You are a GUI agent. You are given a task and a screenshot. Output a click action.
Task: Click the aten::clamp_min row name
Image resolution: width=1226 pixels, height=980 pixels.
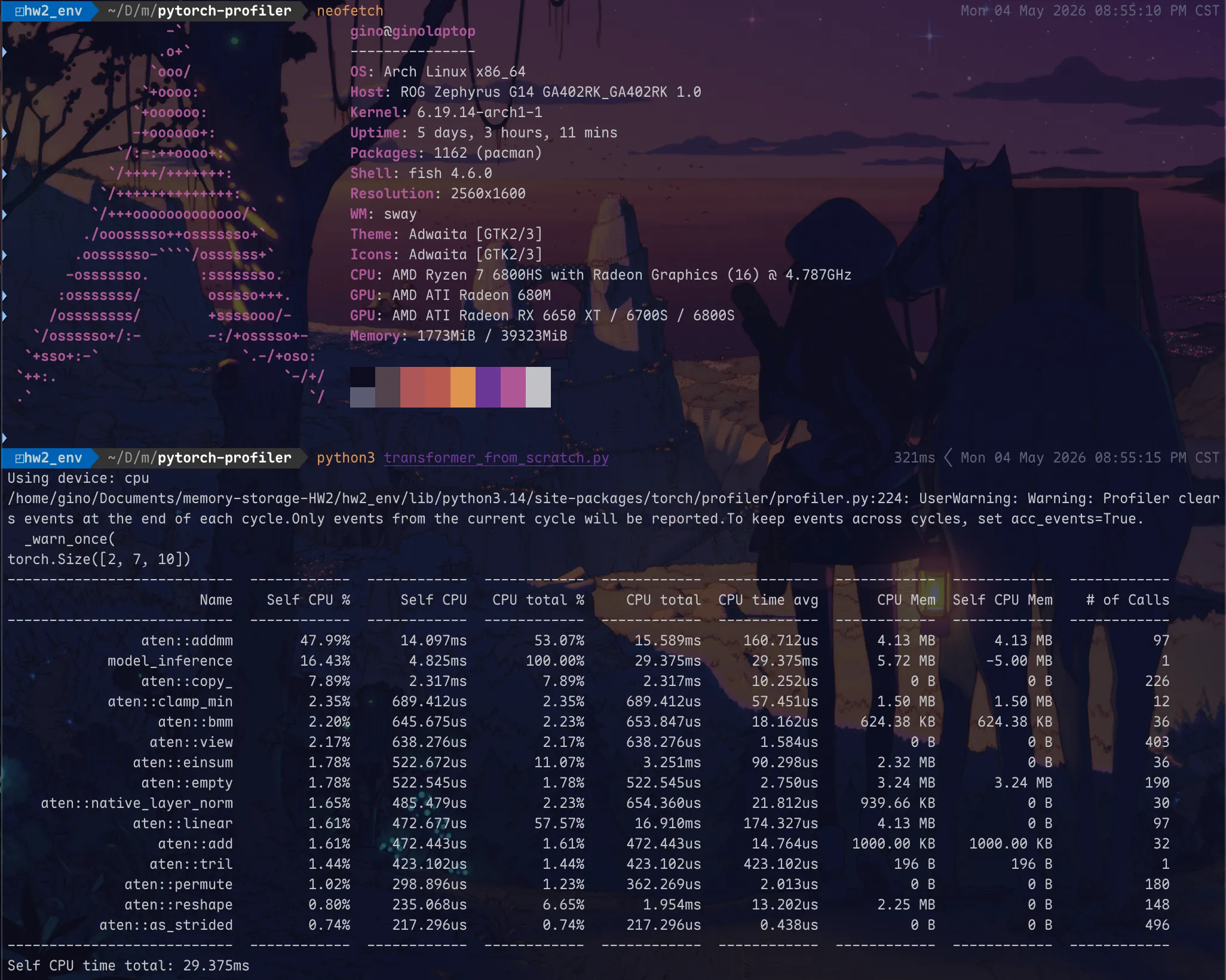(170, 702)
